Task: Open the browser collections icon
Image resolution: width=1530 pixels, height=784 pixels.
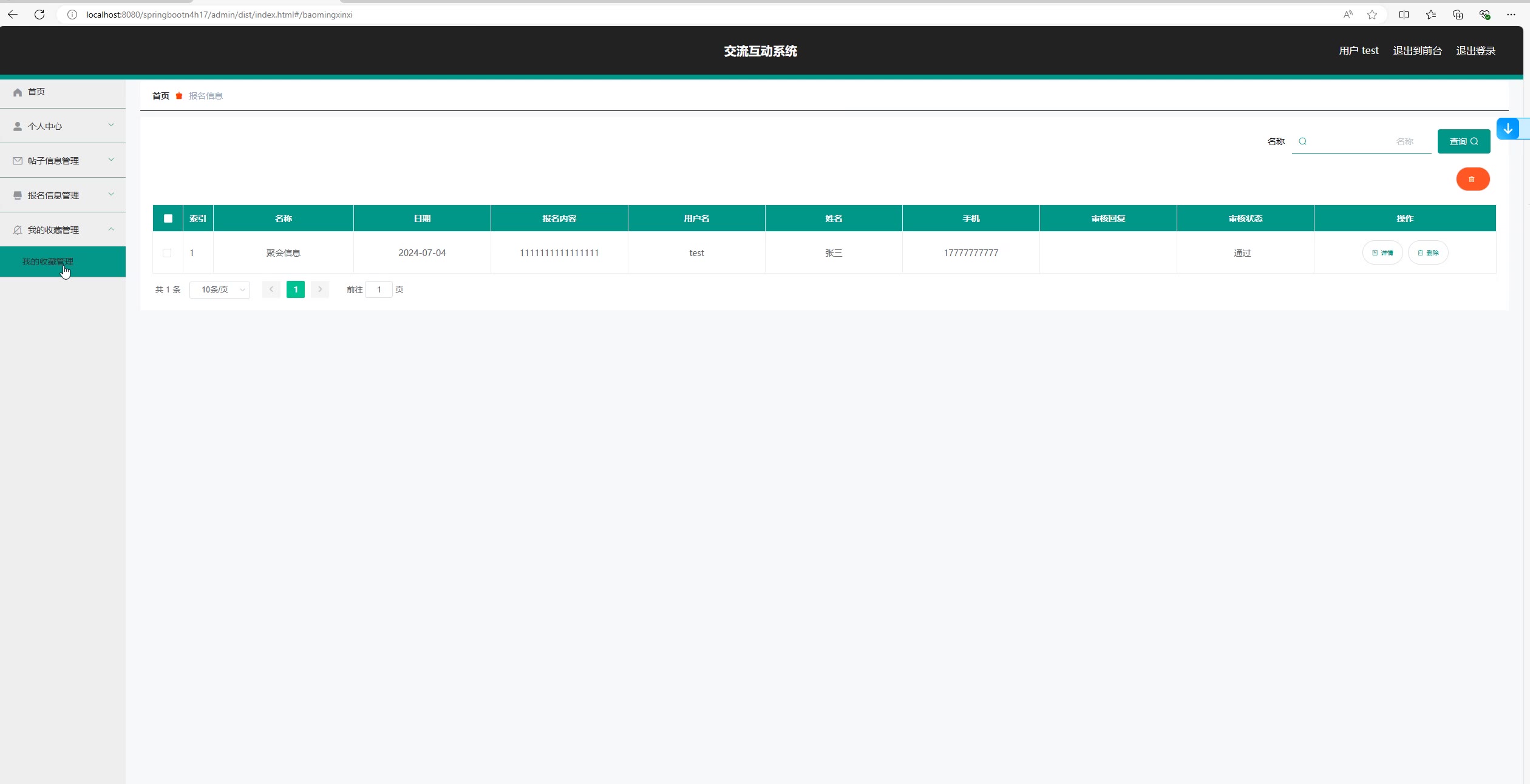Action: 1457,15
